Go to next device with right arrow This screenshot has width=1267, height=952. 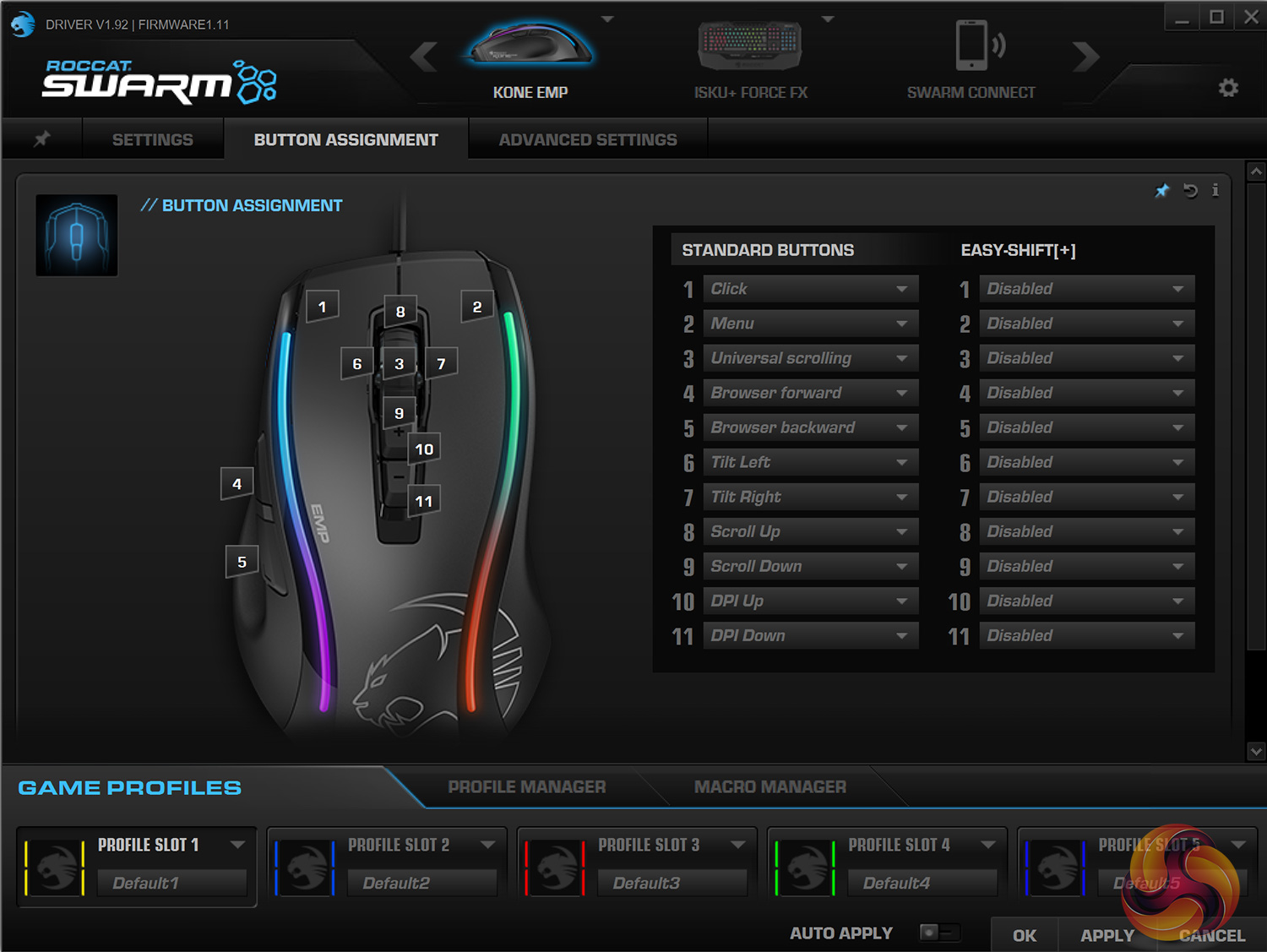point(1086,57)
